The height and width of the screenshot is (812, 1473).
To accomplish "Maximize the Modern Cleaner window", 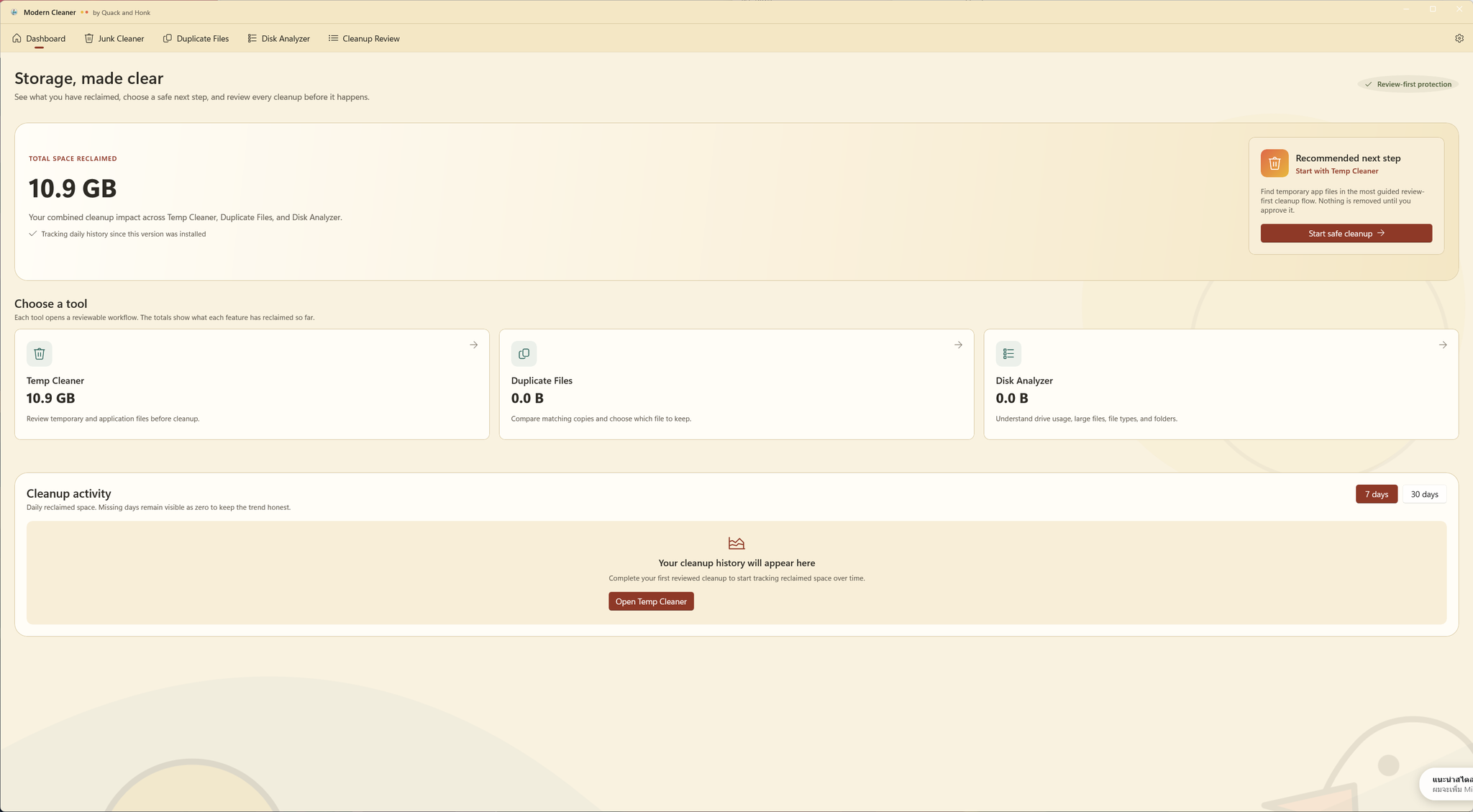I will point(1433,9).
